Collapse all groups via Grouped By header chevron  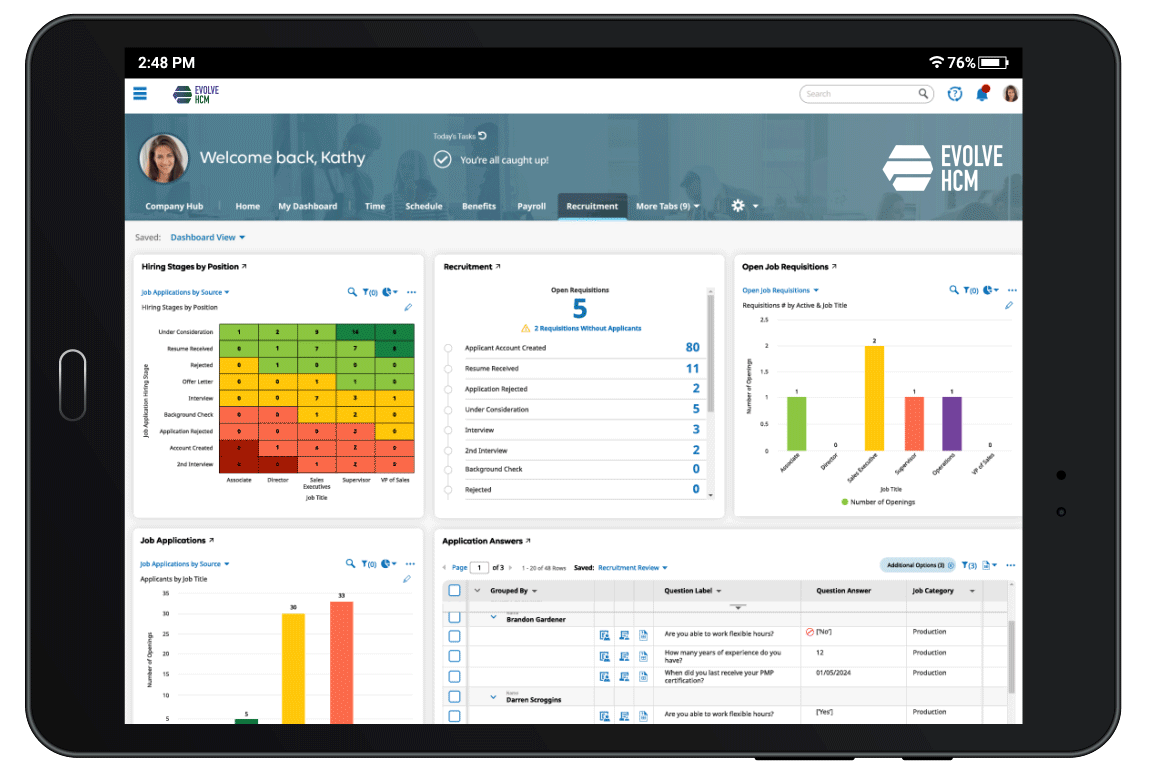coord(477,590)
